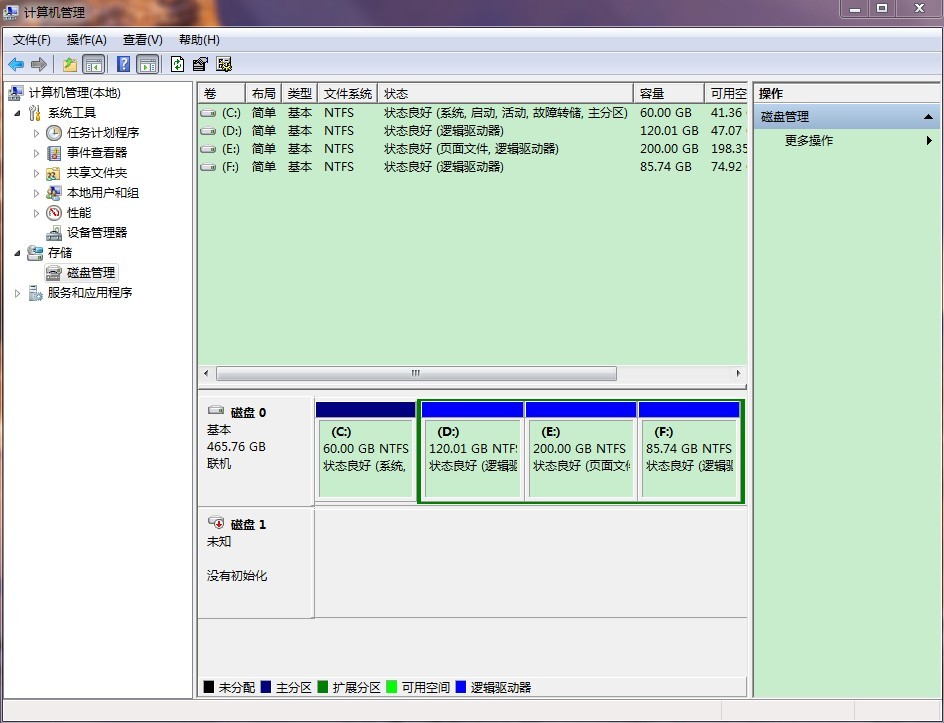Select the (D:) 120.01 GB partition block
Viewport: 944px width, 723px height.
tap(473, 450)
